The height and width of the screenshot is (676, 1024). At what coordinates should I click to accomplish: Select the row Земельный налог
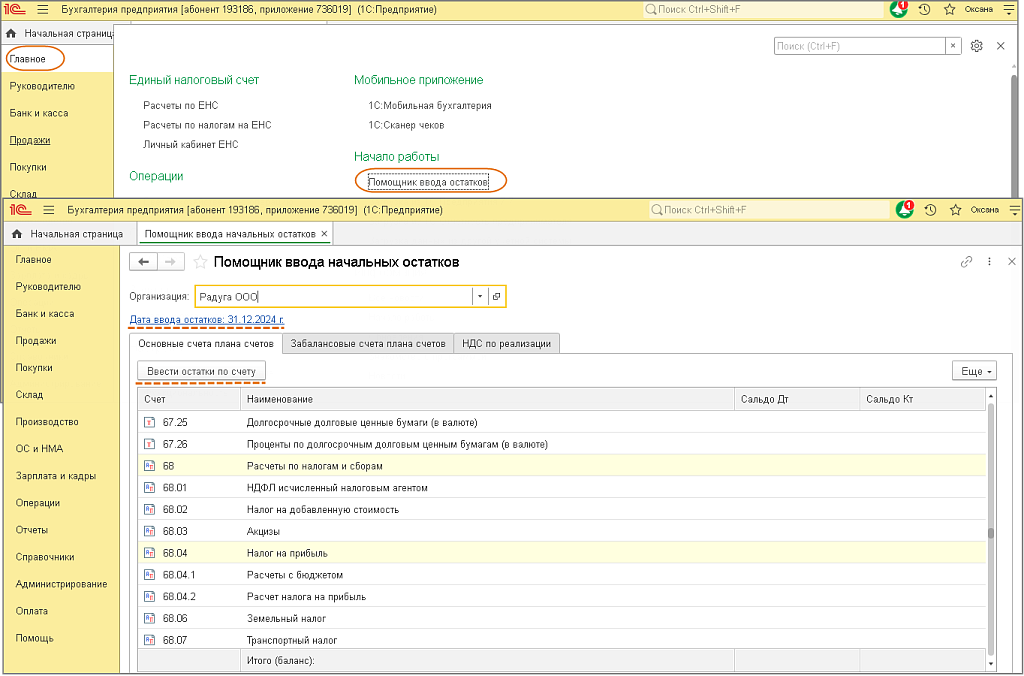562,618
